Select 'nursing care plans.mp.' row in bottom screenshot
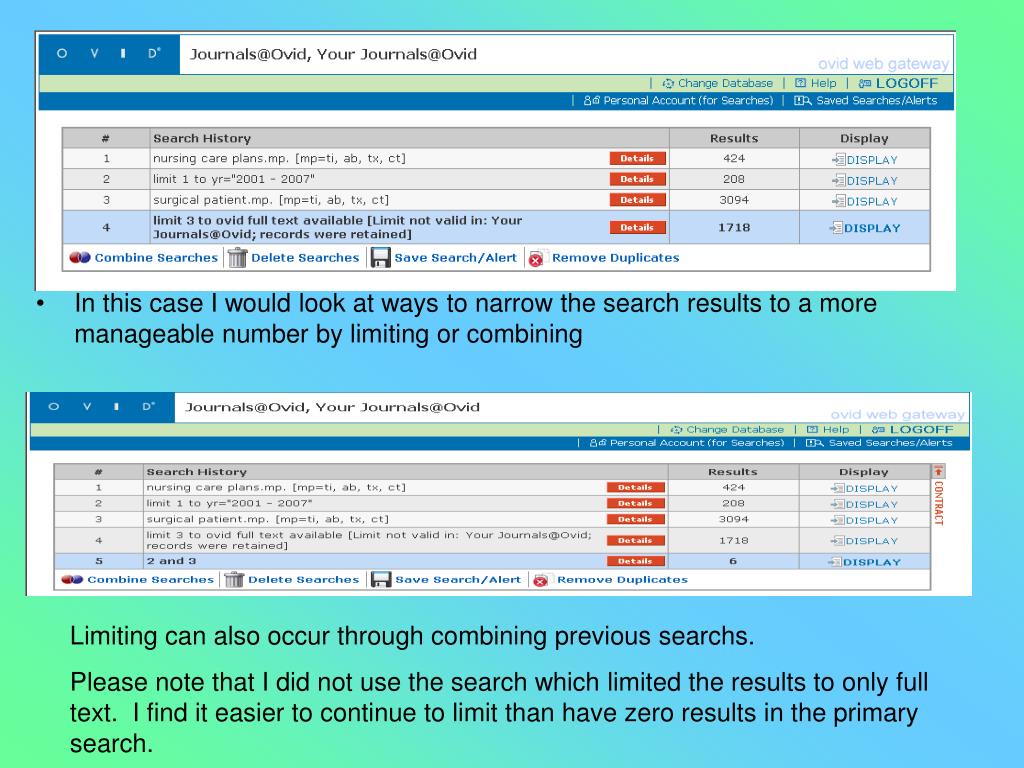Viewport: 1024px width, 768px height. 492,487
